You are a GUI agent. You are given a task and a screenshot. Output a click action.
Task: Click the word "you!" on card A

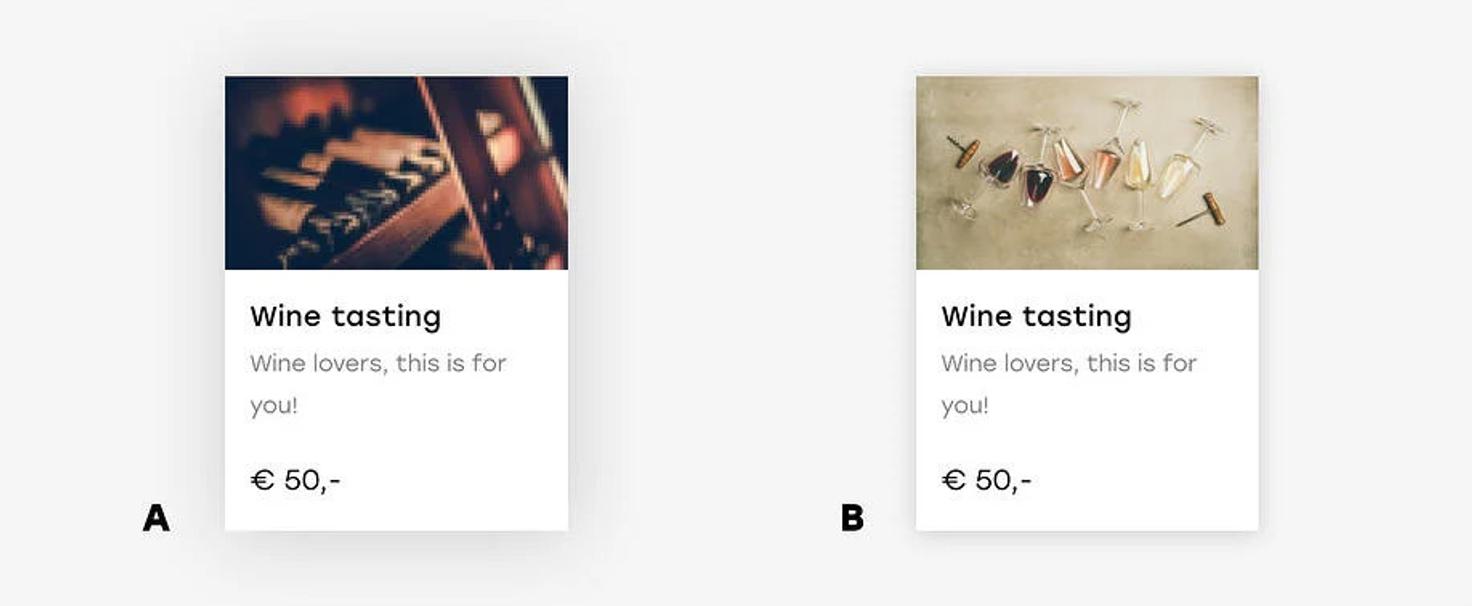click(x=274, y=406)
